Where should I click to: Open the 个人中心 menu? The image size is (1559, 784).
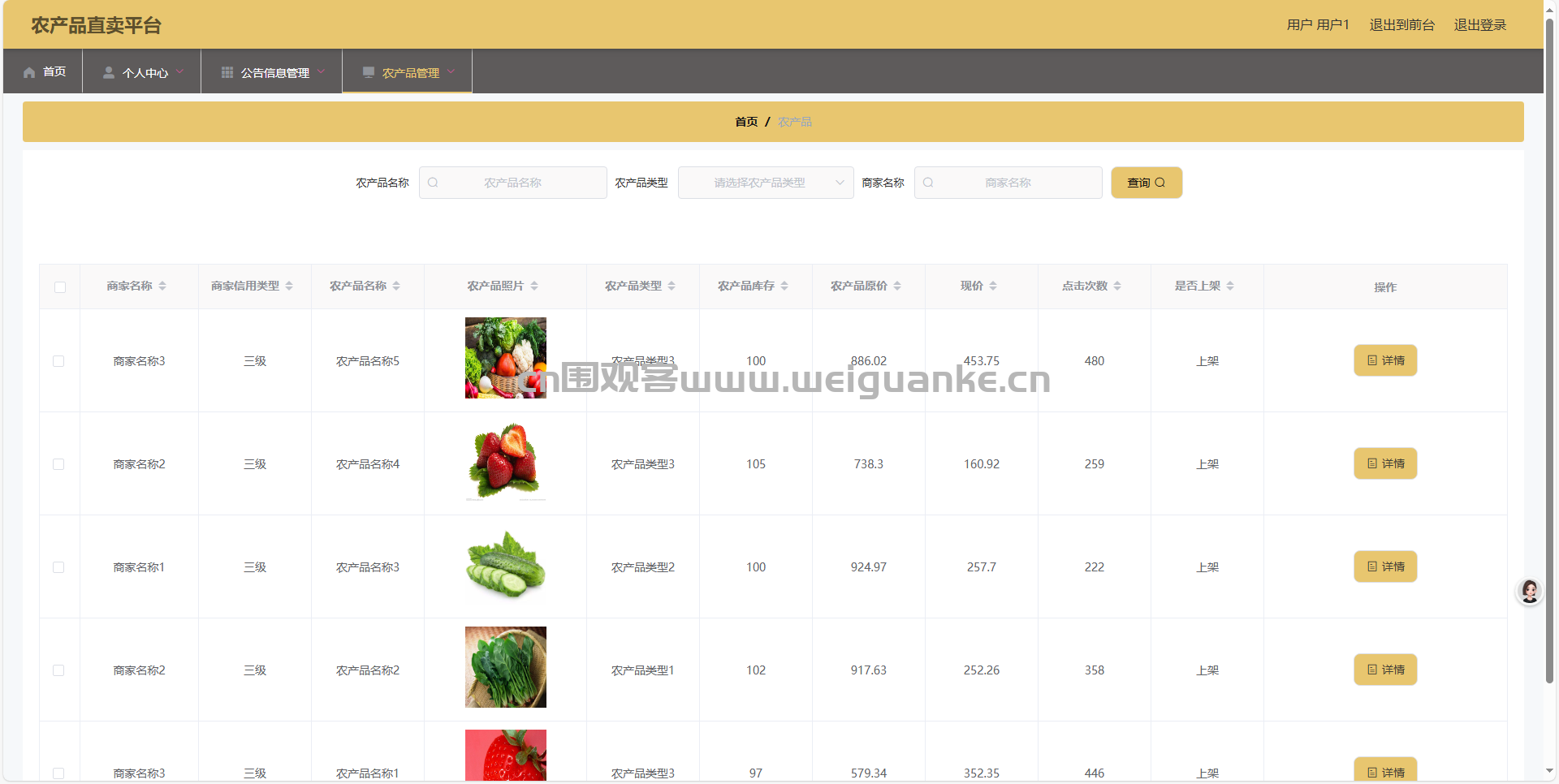(142, 71)
